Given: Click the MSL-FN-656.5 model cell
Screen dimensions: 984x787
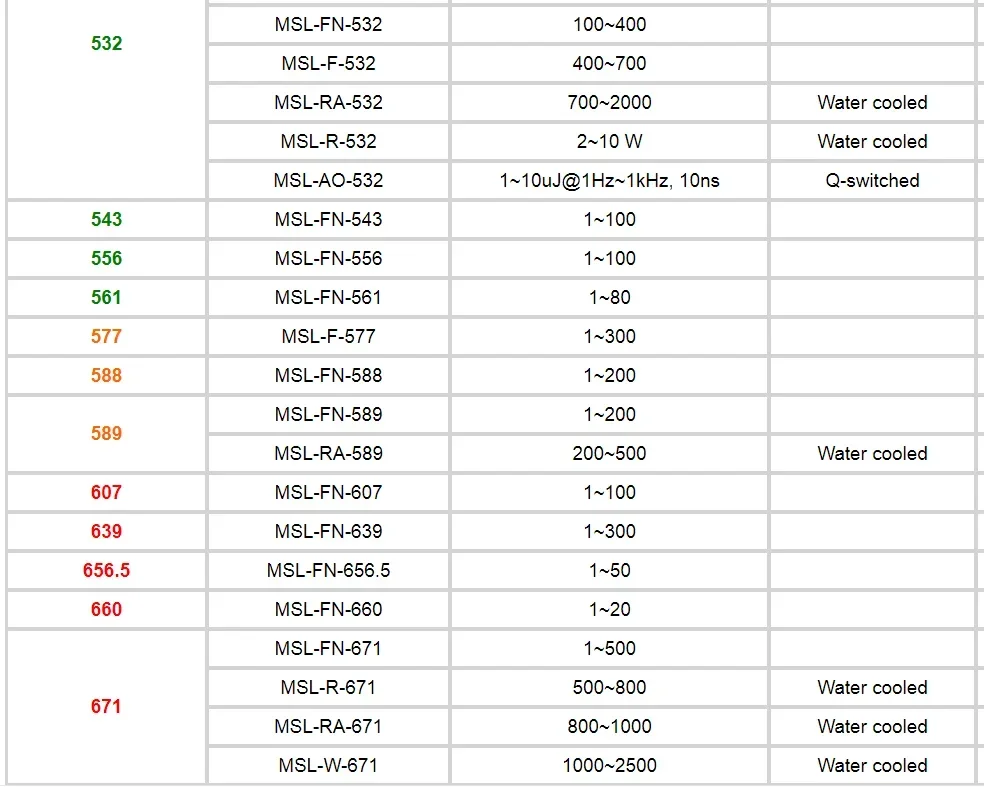Looking at the screenshot, I should tap(328, 570).
